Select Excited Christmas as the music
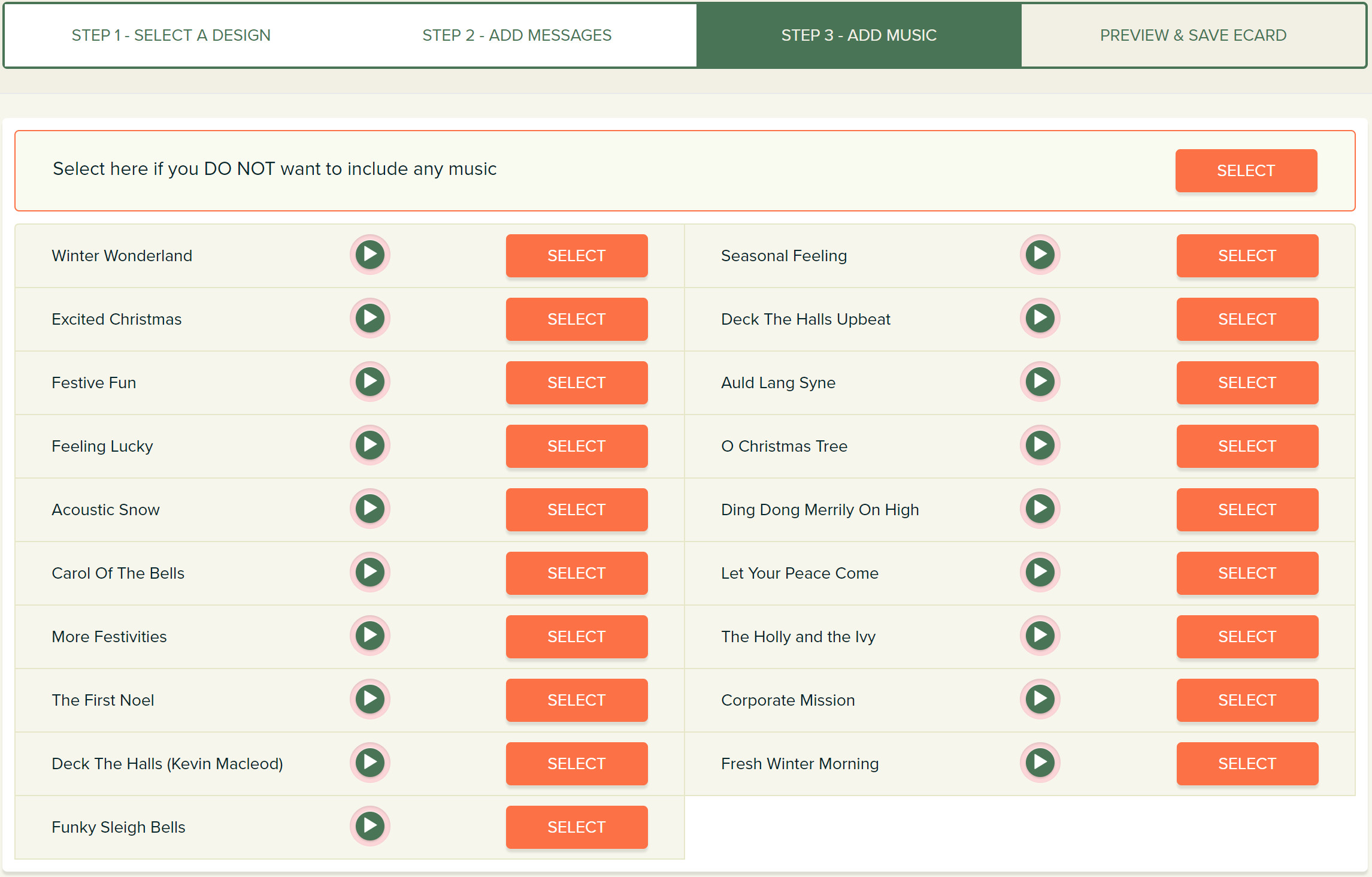This screenshot has height=877, width=1372. coord(576,319)
